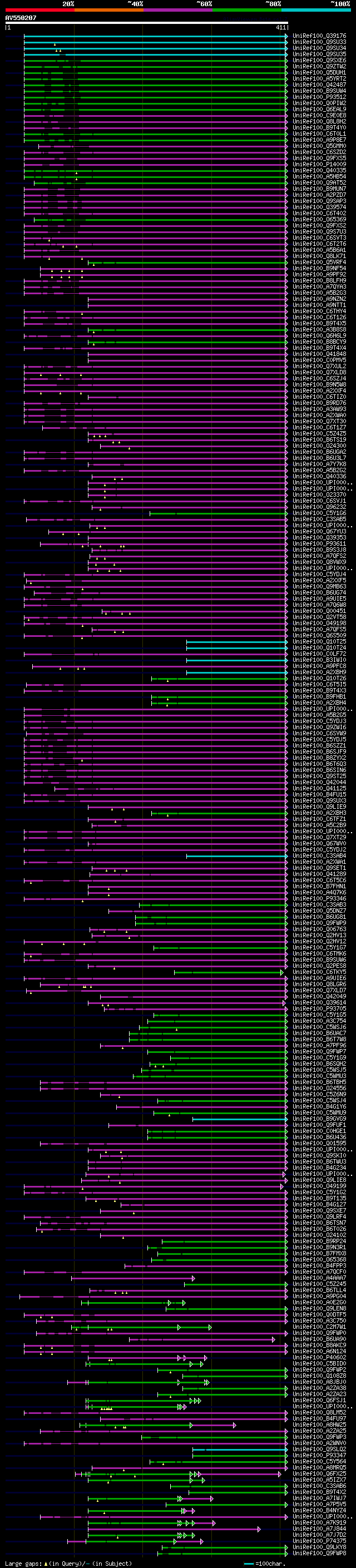
Task: Select the UniRef100_Q5GMM0 entry
Action: coord(319,146)
